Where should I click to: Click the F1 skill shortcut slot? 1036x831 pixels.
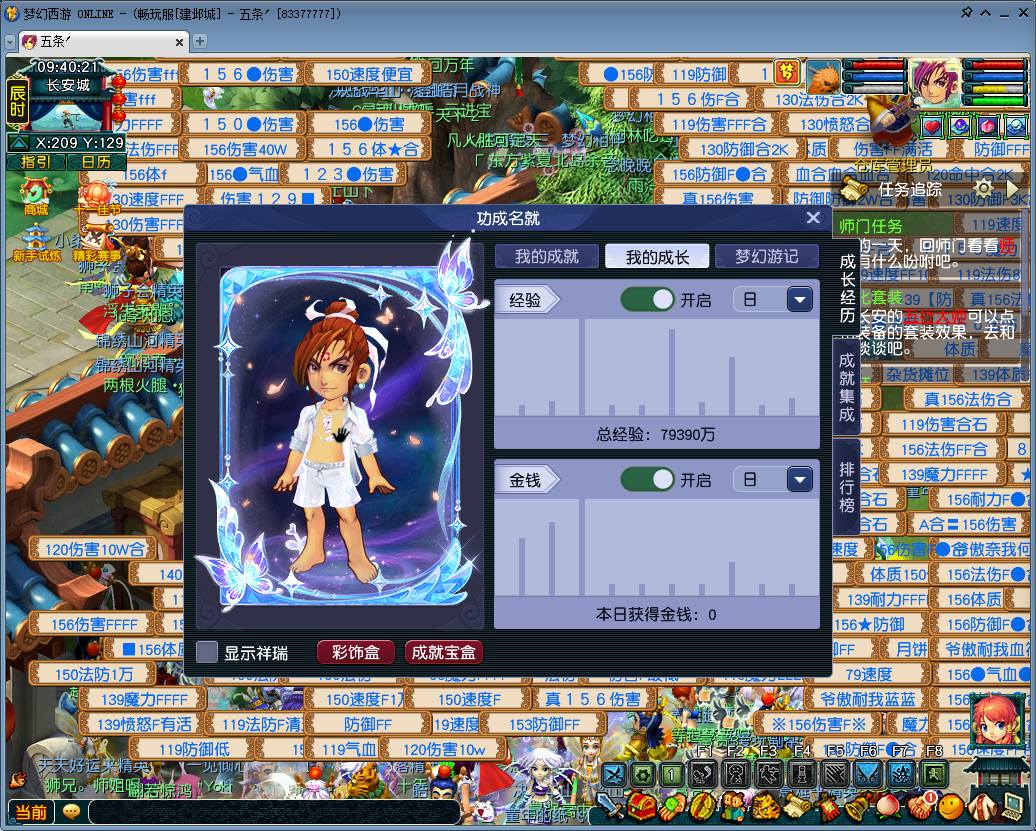(x=703, y=774)
